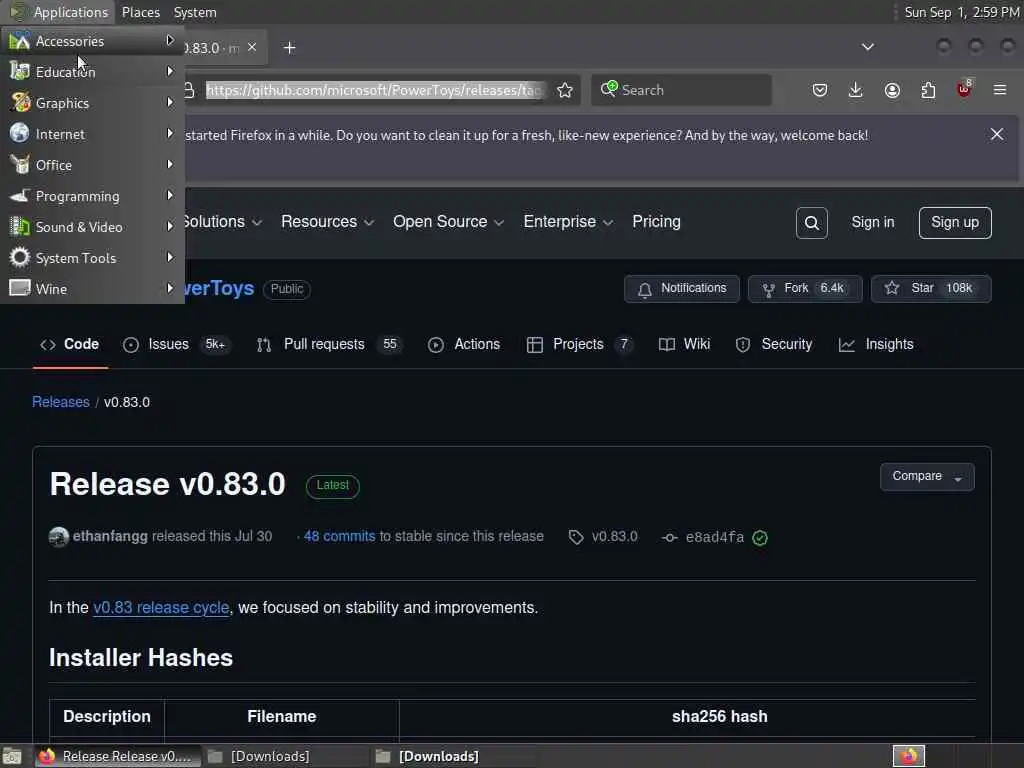This screenshot has width=1024, height=768.
Task: Expand the Open Source dropdown
Action: tap(448, 222)
